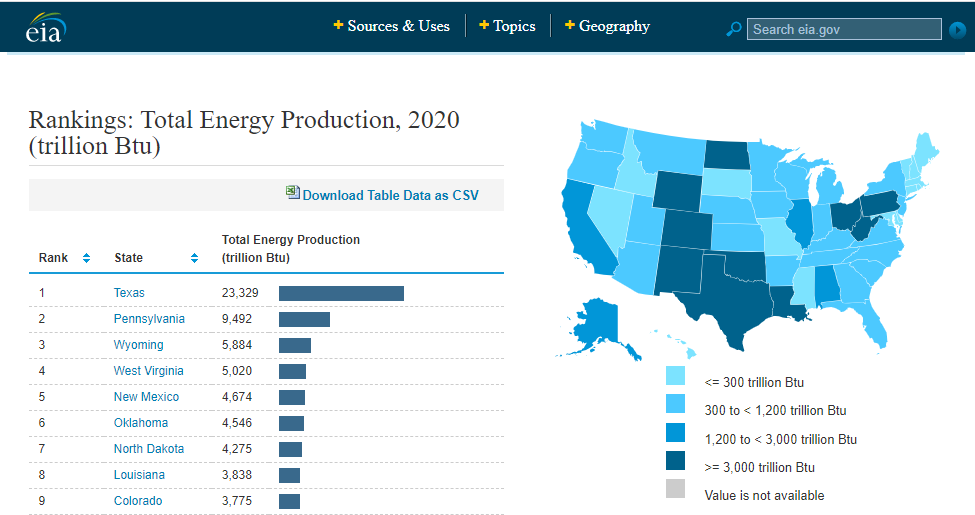Open the Geography menu

tap(607, 26)
